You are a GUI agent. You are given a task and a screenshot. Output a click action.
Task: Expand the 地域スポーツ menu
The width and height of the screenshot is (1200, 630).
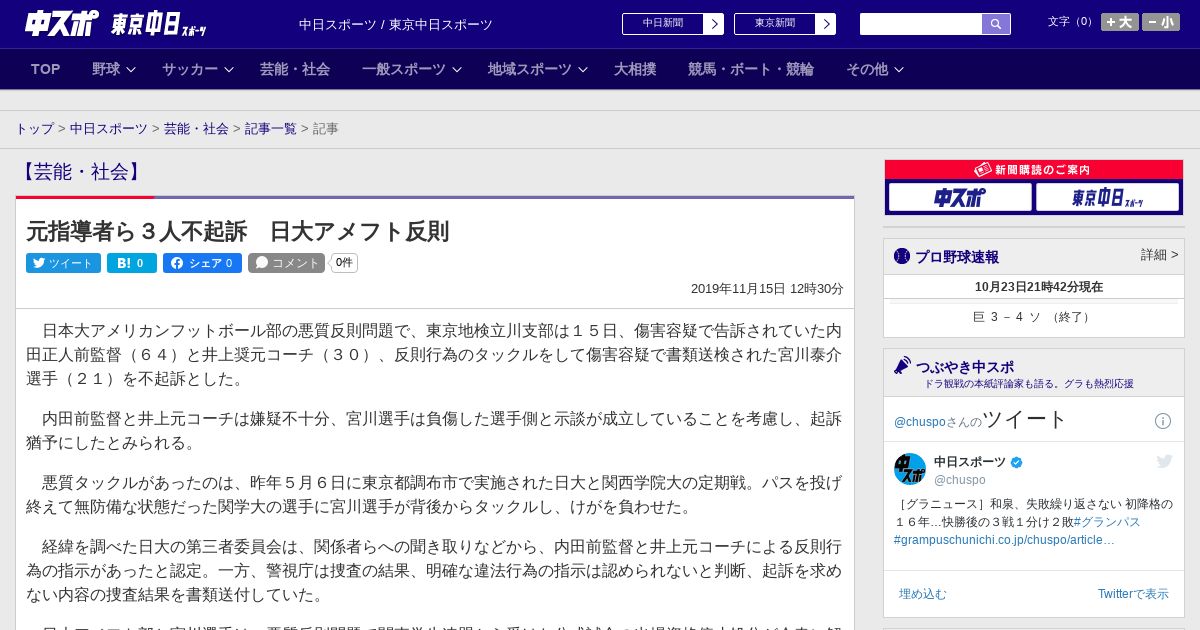tap(538, 69)
